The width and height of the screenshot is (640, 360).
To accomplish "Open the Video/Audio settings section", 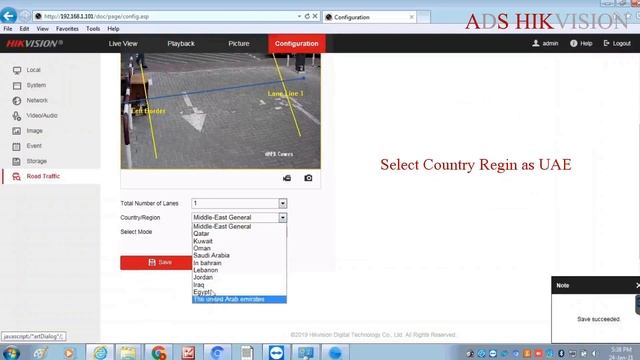I will coord(42,116).
